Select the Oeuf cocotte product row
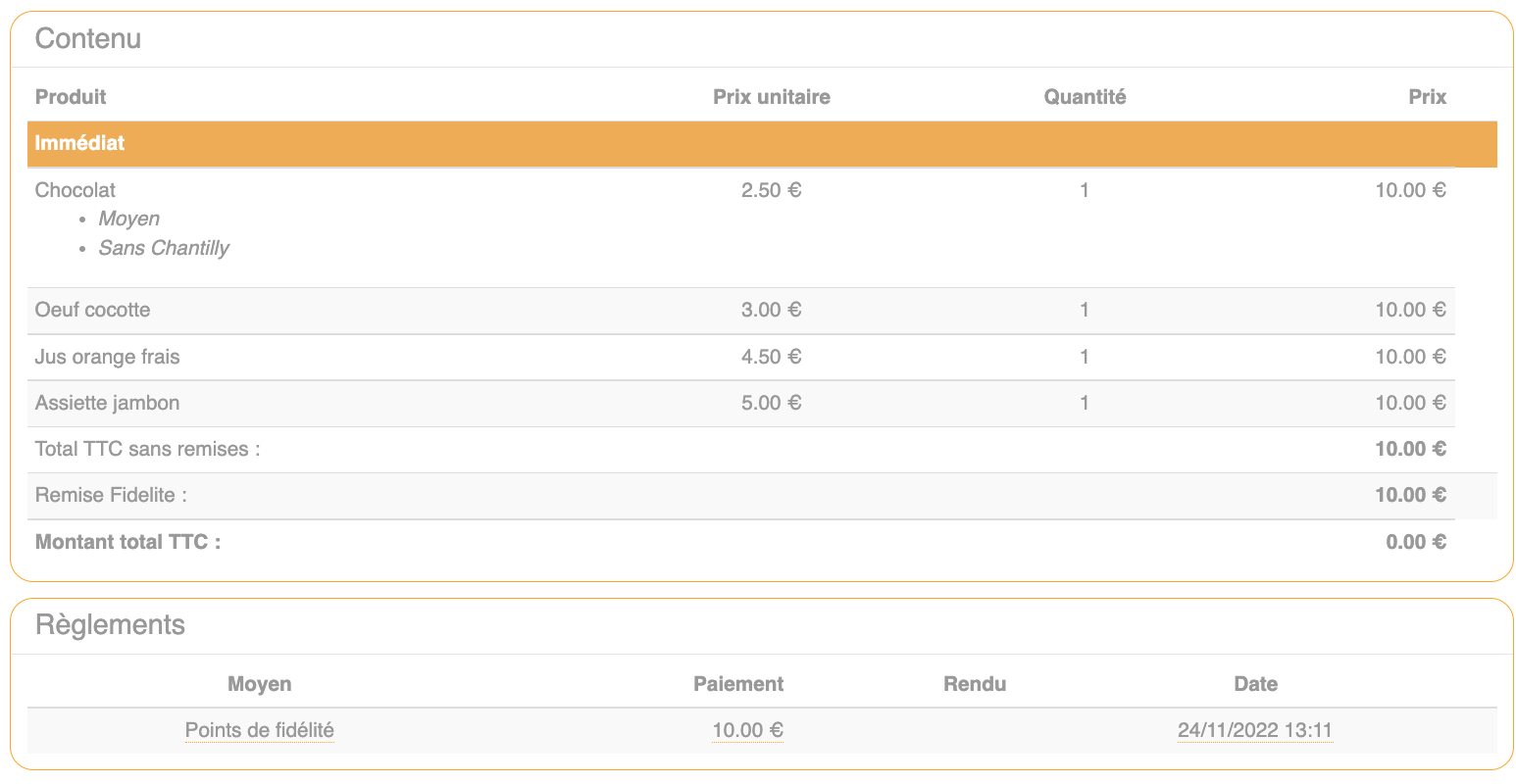1516x784 pixels. pos(93,310)
